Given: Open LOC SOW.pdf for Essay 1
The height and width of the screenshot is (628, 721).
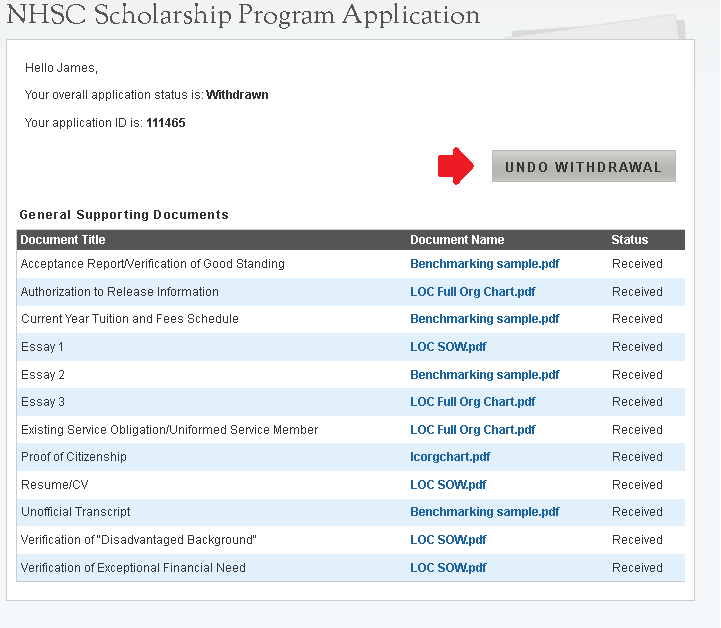Looking at the screenshot, I should [x=448, y=347].
